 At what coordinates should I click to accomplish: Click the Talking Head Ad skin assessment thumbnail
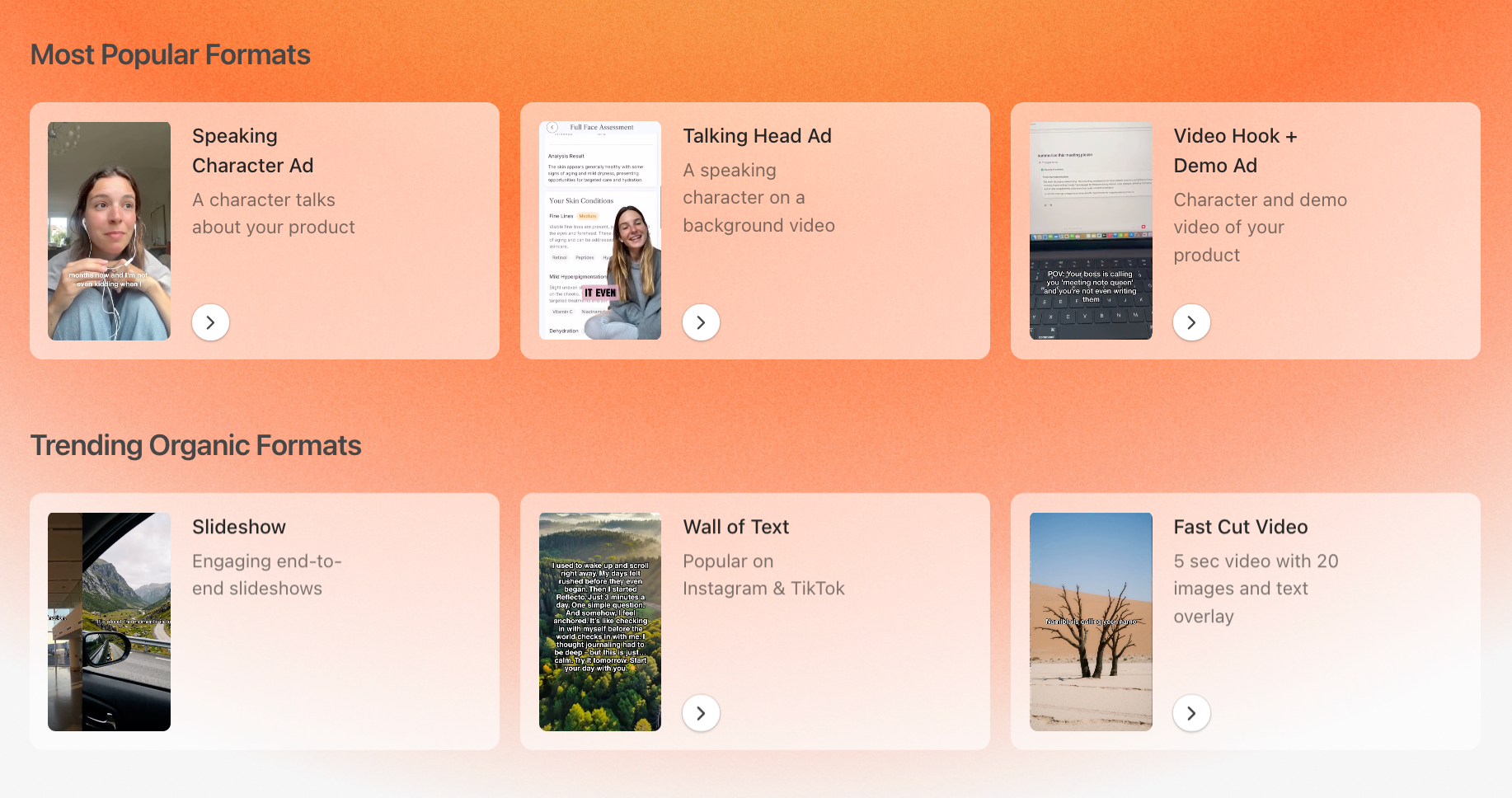[x=600, y=231]
